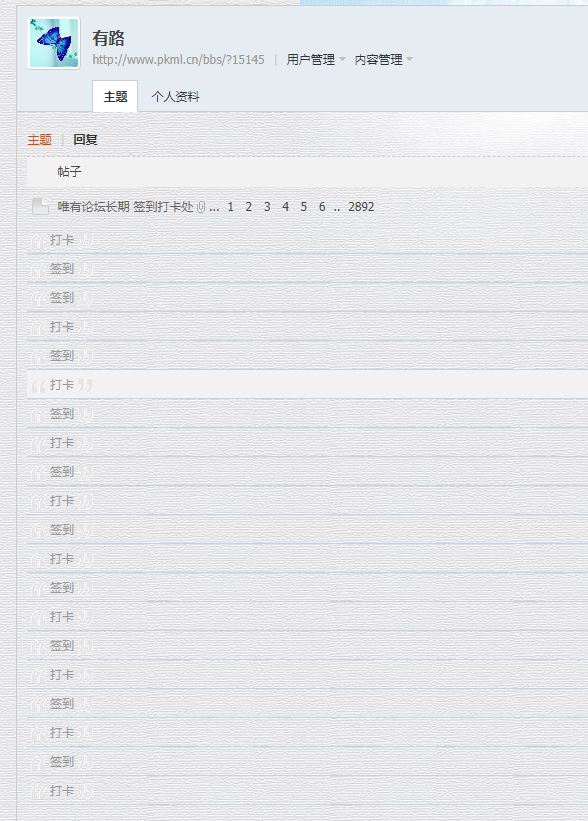Switch to the 个人资料 tab
This screenshot has height=821, width=588.
tap(175, 97)
